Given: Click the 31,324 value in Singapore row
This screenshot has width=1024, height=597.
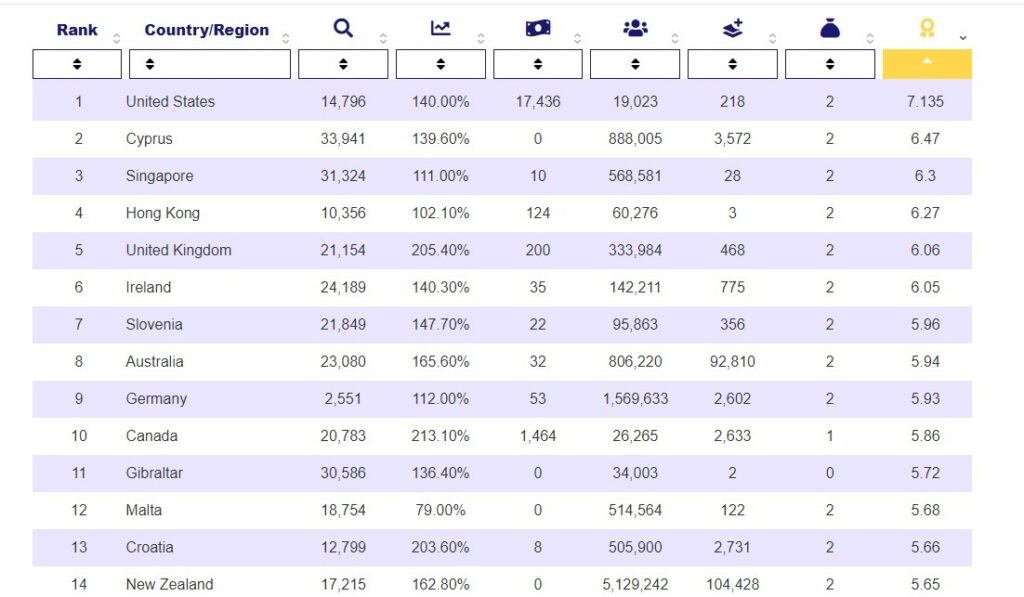Looking at the screenshot, I should 343,176.
